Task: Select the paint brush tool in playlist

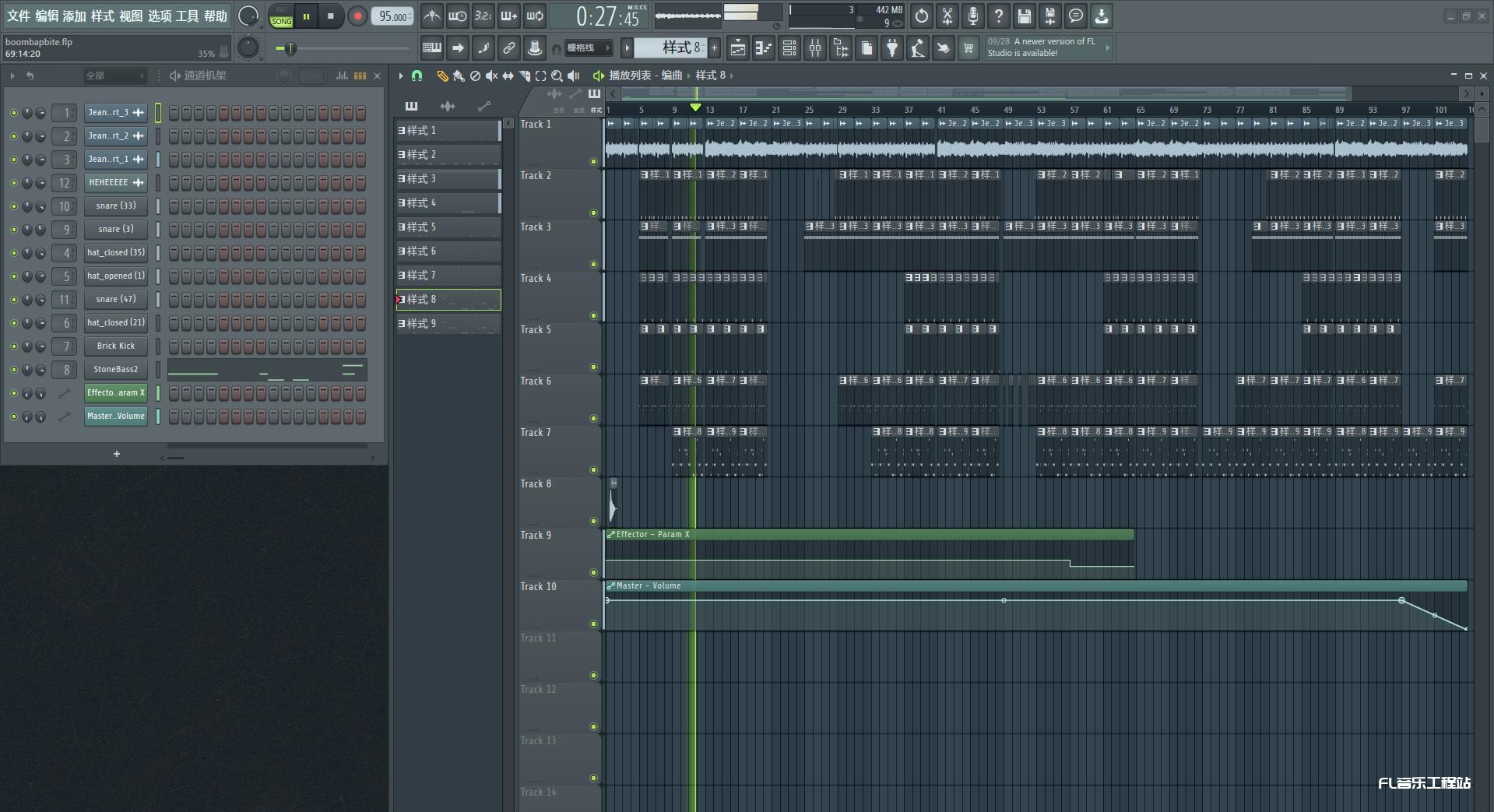Action: [459, 76]
